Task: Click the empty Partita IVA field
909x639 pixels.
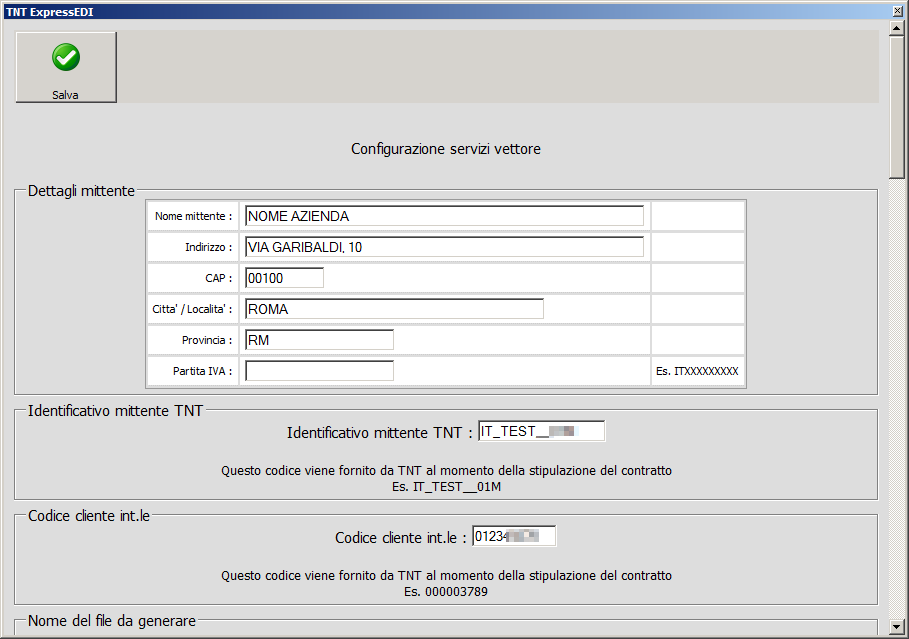Action: point(319,371)
